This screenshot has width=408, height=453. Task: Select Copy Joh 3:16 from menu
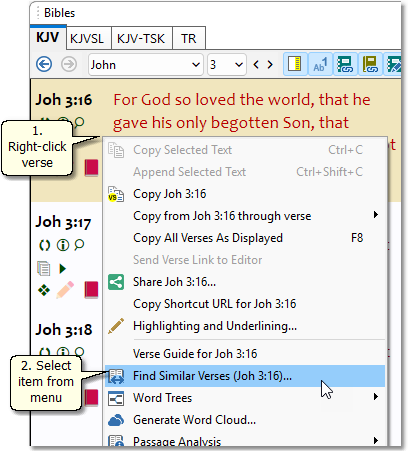(x=245, y=194)
